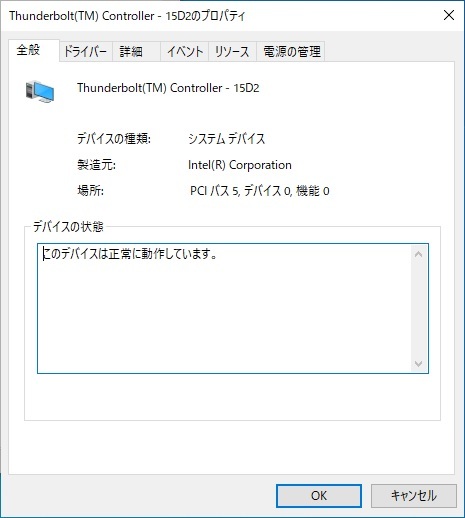Click the computer device icon
This screenshot has height=518, width=465.
click(x=40, y=91)
